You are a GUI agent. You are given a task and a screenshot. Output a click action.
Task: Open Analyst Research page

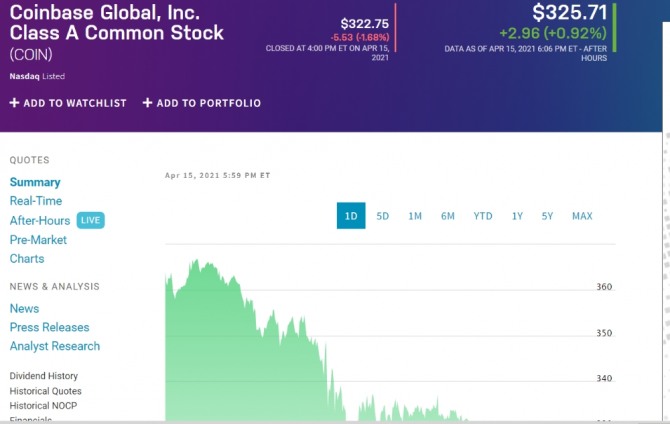(x=55, y=346)
